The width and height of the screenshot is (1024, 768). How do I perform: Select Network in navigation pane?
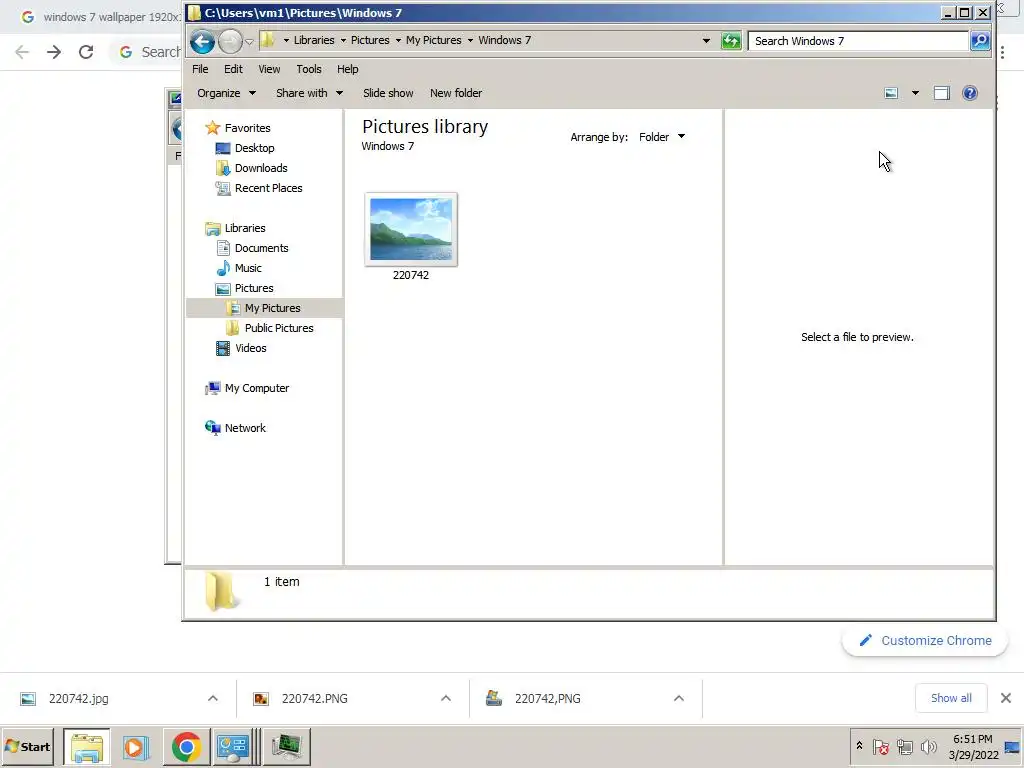tap(245, 428)
